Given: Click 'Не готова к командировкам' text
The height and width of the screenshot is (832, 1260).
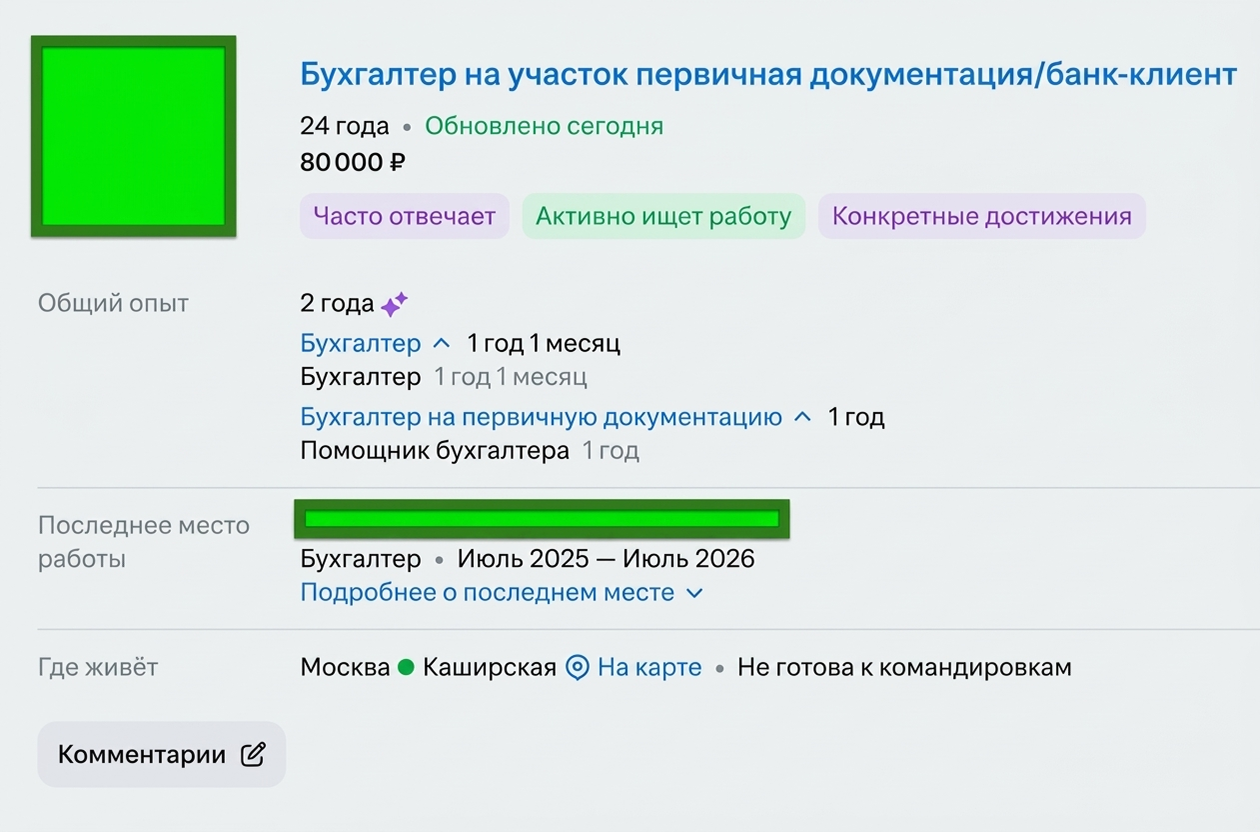Looking at the screenshot, I should pyautogui.click(x=904, y=667).
